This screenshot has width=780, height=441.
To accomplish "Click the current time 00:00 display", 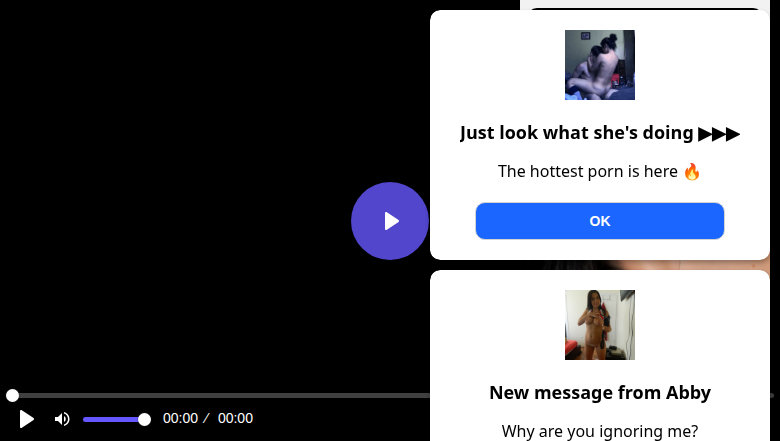I will click(180, 419).
